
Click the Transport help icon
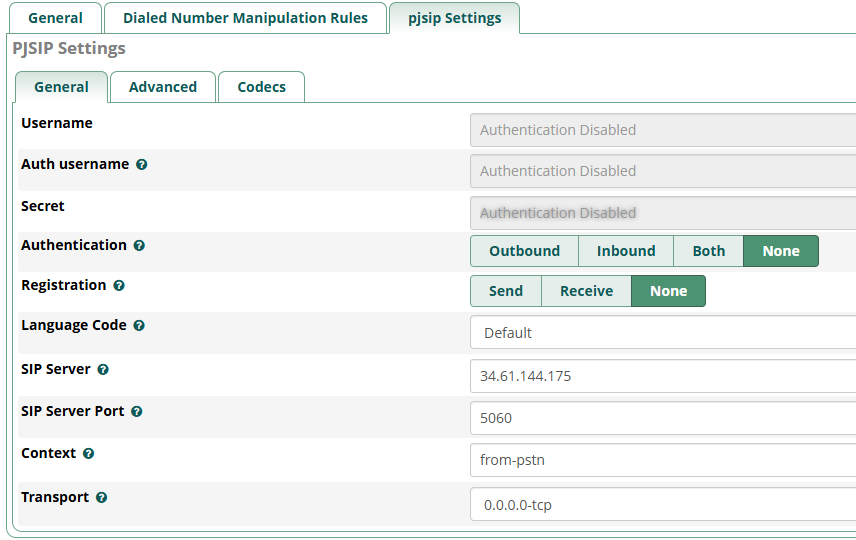point(102,498)
